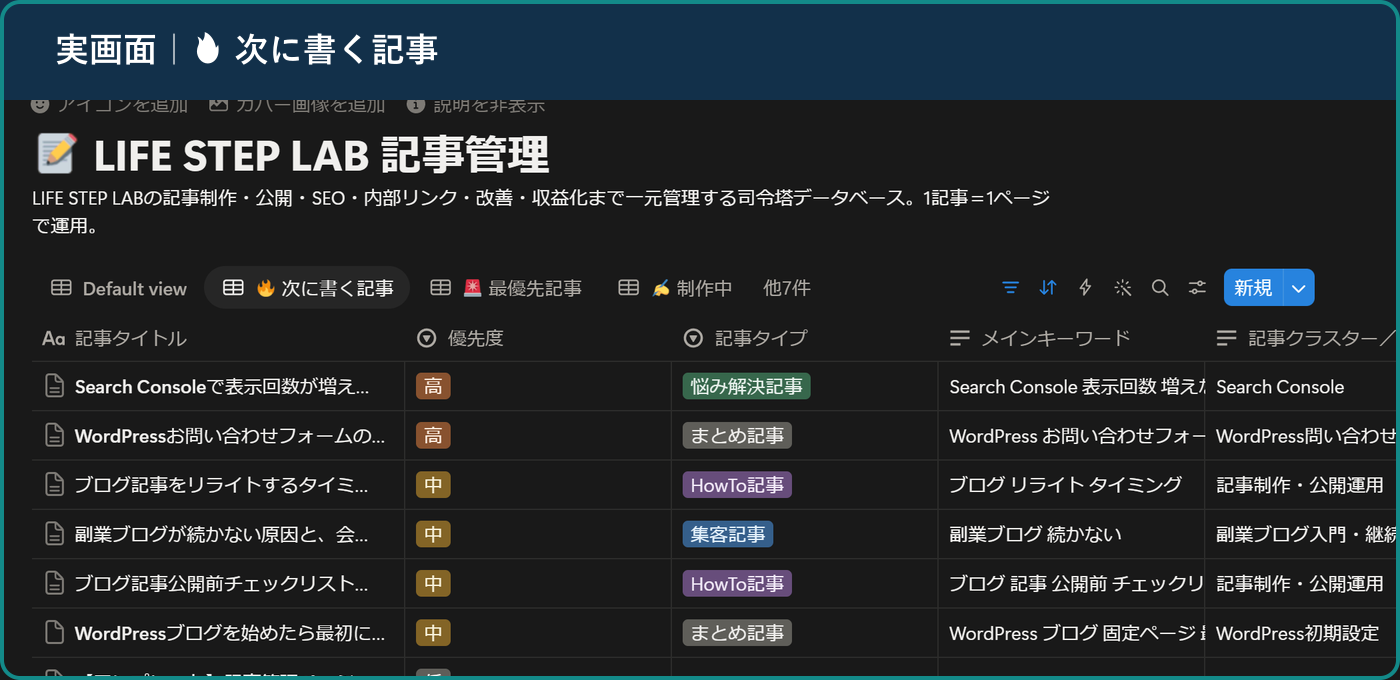Viewport: 1400px width, 680px height.
Task: Click cluster cell WordPress初期設定
Action: click(1298, 633)
